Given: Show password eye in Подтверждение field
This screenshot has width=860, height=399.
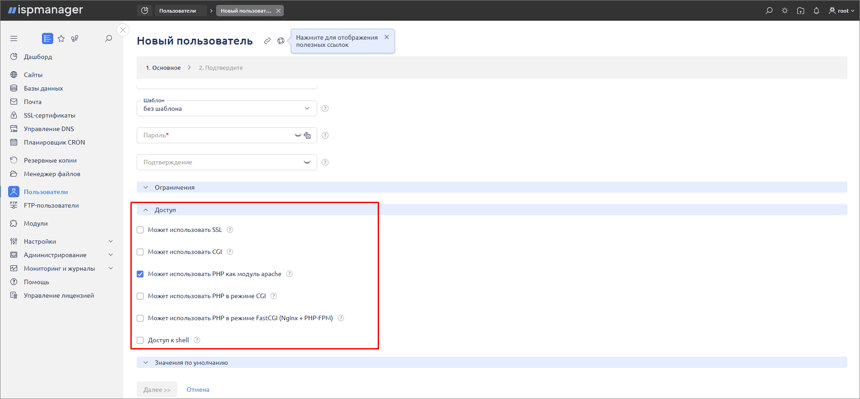Looking at the screenshot, I should 307,162.
